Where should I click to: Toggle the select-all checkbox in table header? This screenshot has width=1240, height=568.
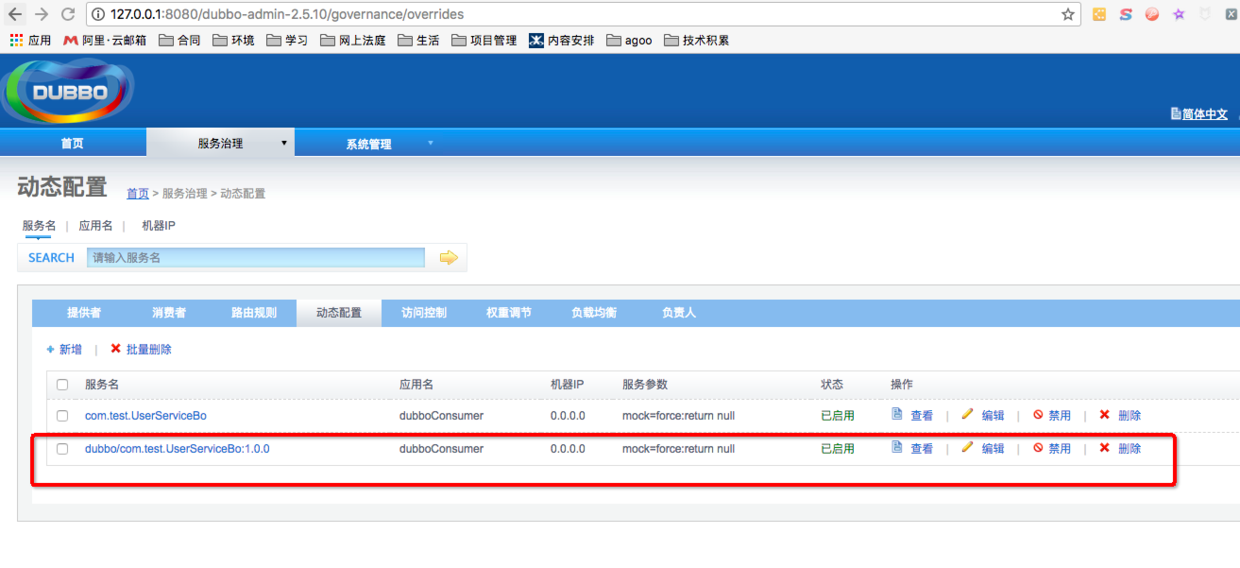tap(63, 384)
